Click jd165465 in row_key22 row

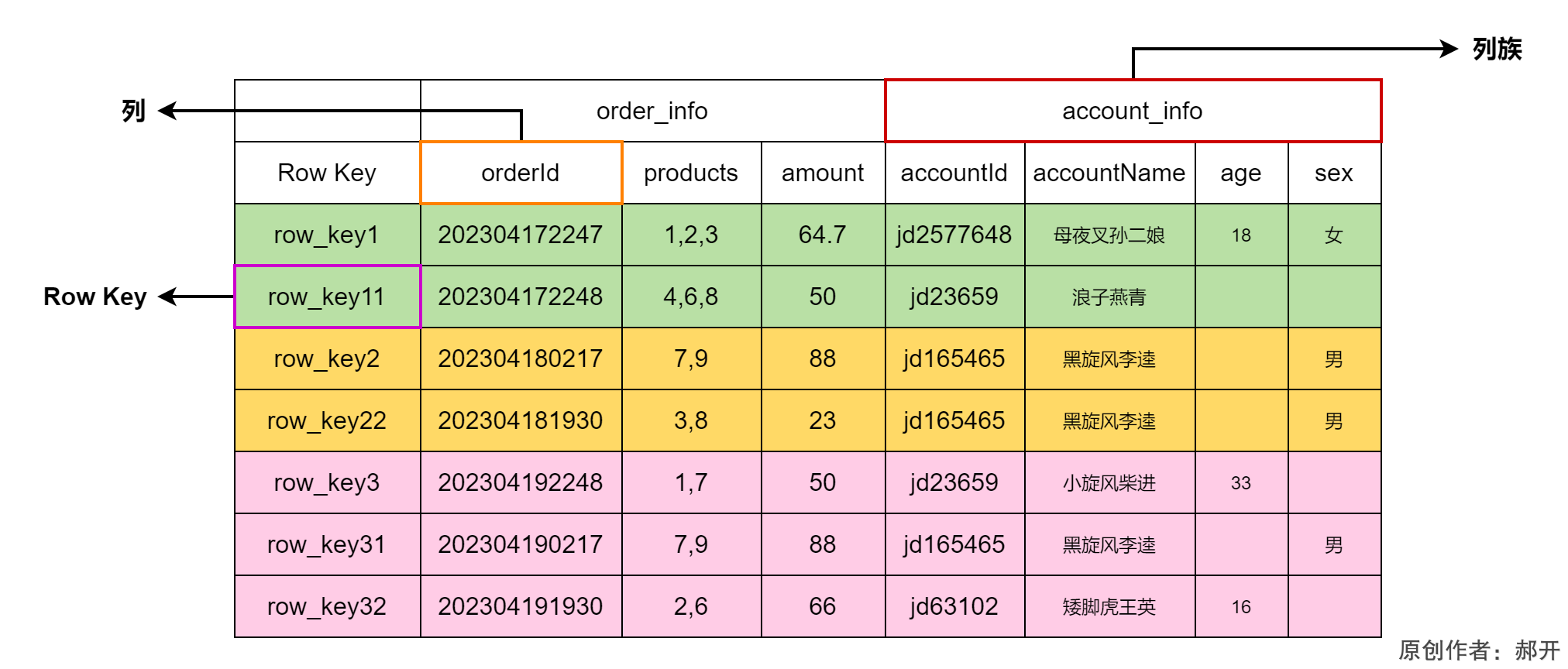954,420
